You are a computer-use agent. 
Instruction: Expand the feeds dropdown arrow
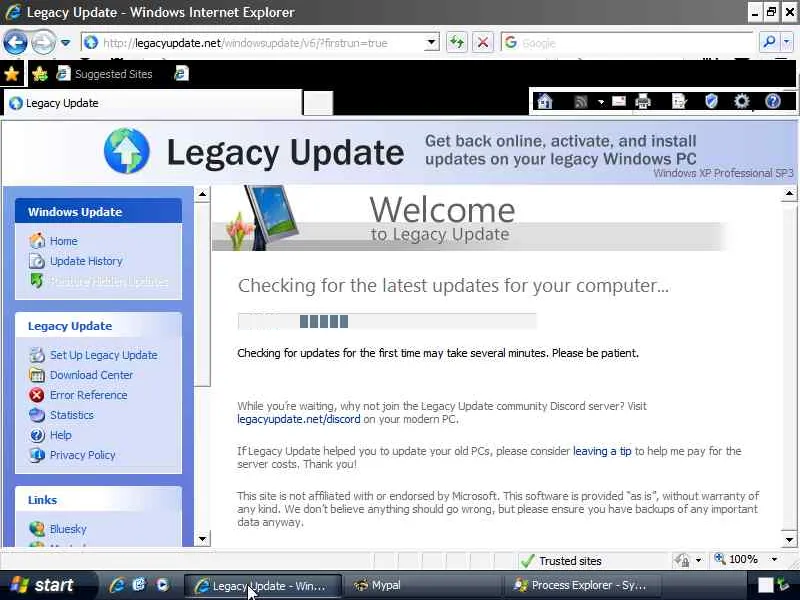point(601,102)
